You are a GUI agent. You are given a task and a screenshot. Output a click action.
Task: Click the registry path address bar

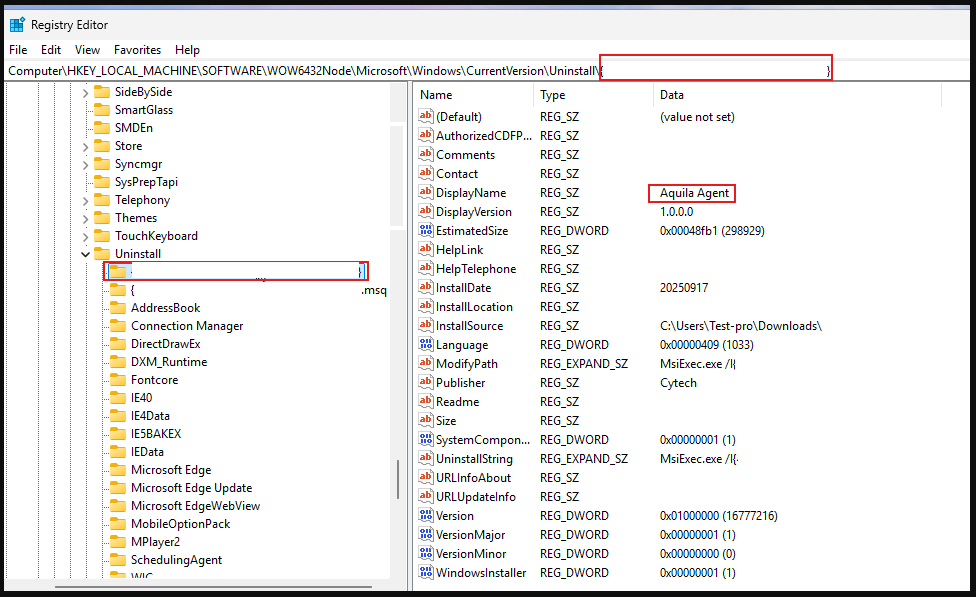click(300, 70)
